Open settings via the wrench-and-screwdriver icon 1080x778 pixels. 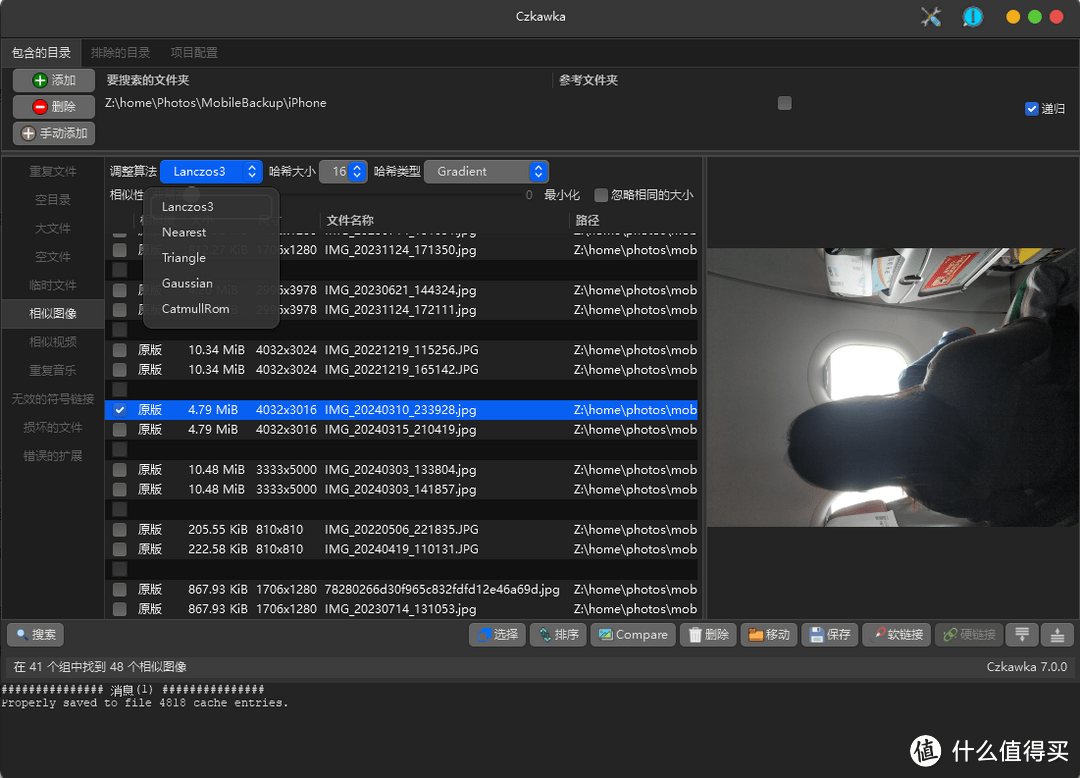[x=931, y=17]
